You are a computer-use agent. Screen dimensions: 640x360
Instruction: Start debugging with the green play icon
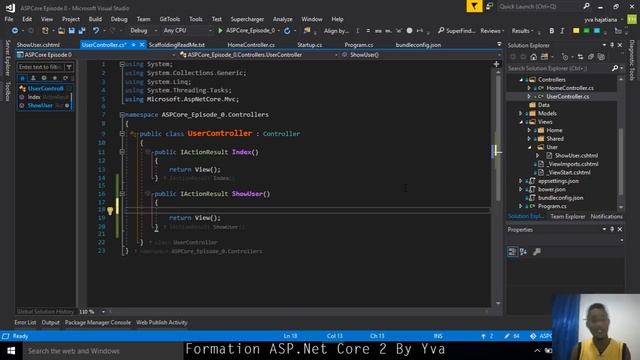tap(220, 31)
